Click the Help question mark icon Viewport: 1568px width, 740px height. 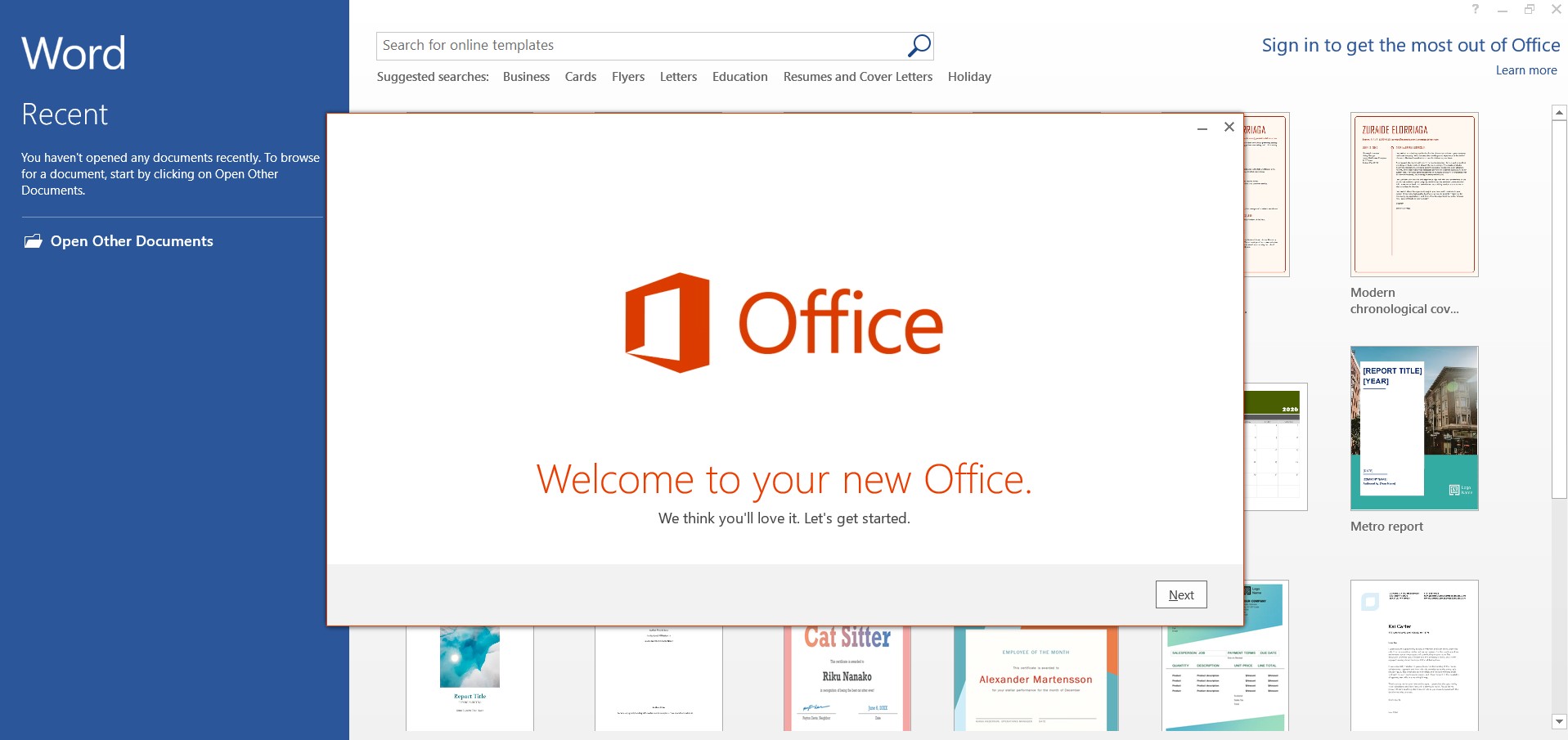pyautogui.click(x=1475, y=9)
